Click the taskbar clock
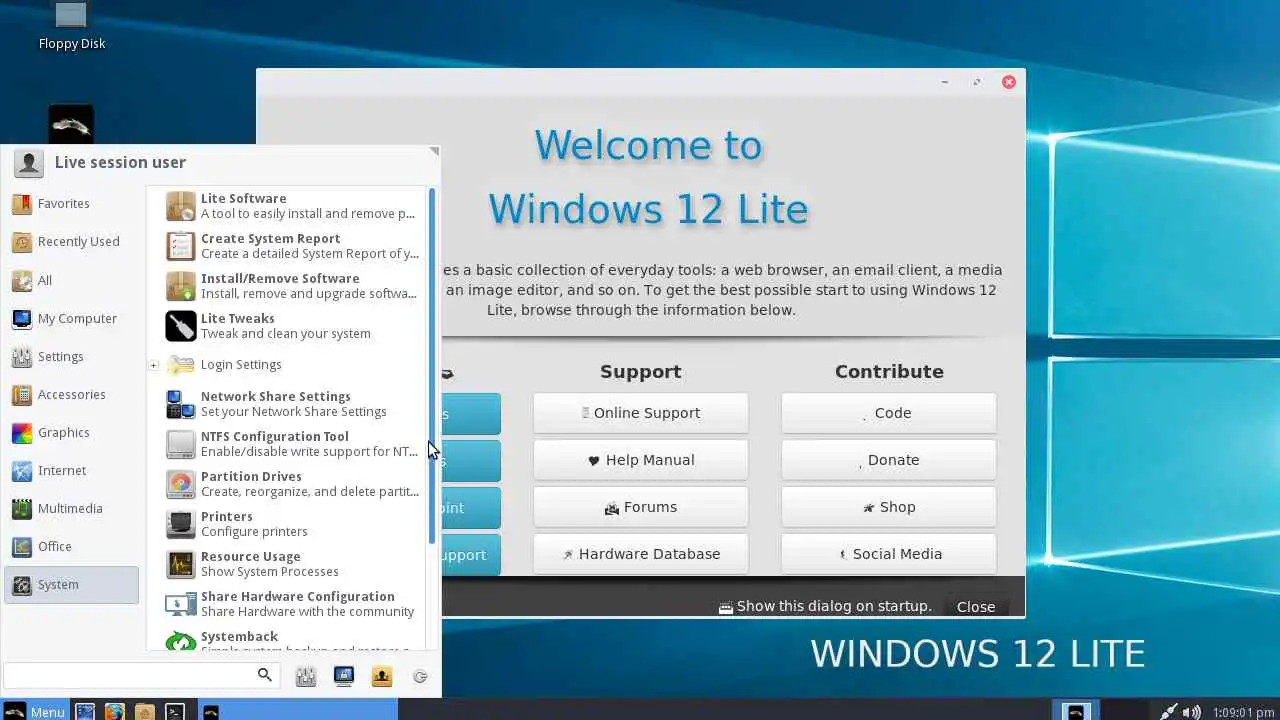The image size is (1280, 720). [1243, 712]
